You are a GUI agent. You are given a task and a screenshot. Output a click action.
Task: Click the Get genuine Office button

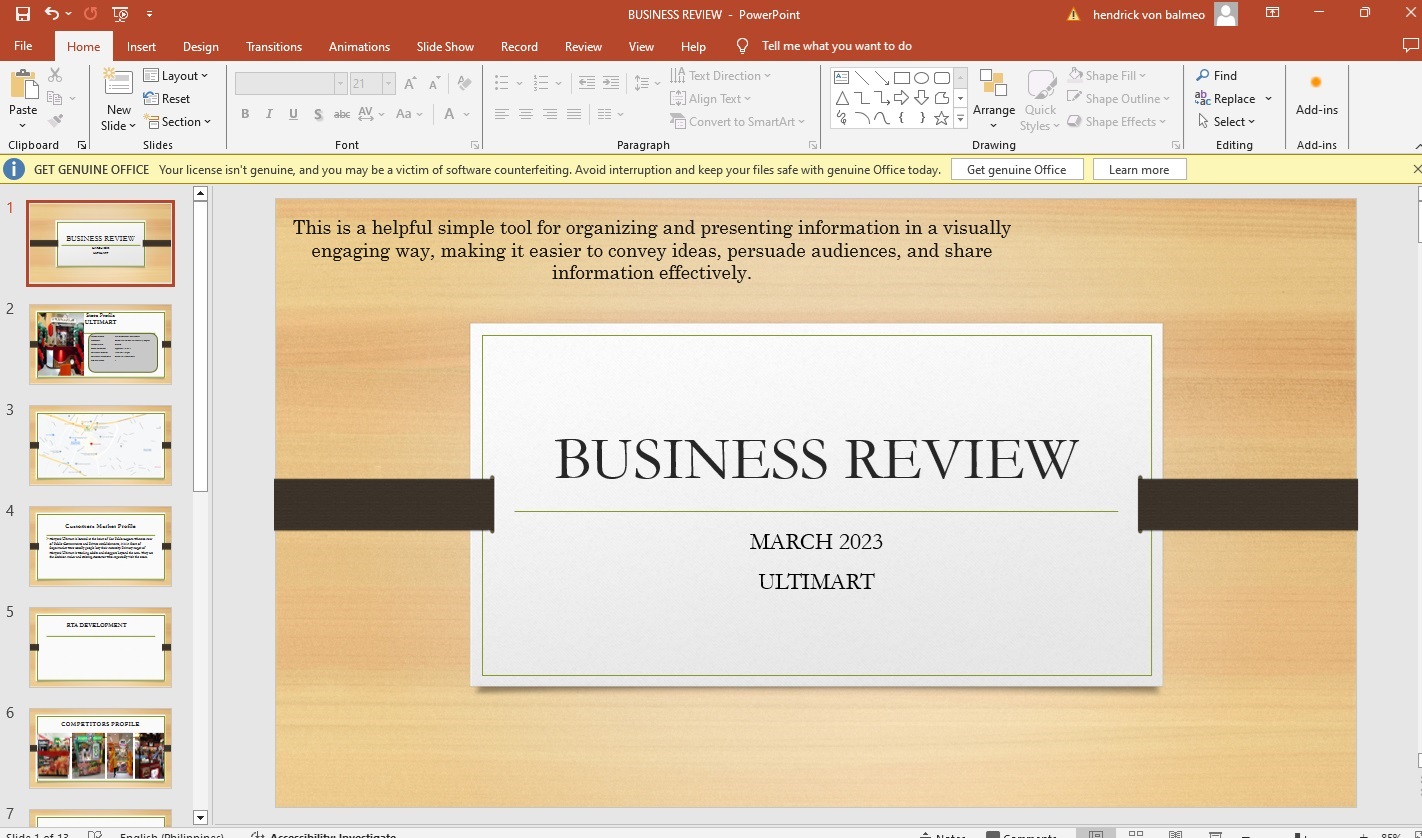(x=1016, y=169)
